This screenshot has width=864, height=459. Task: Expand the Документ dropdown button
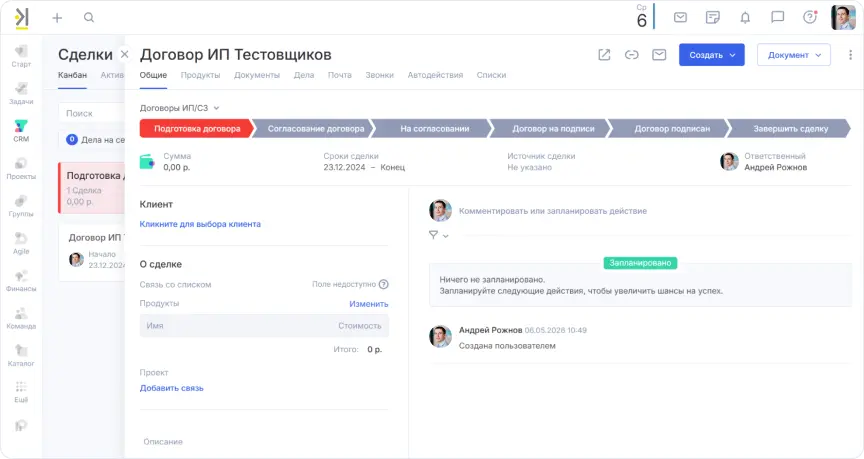[x=793, y=55]
